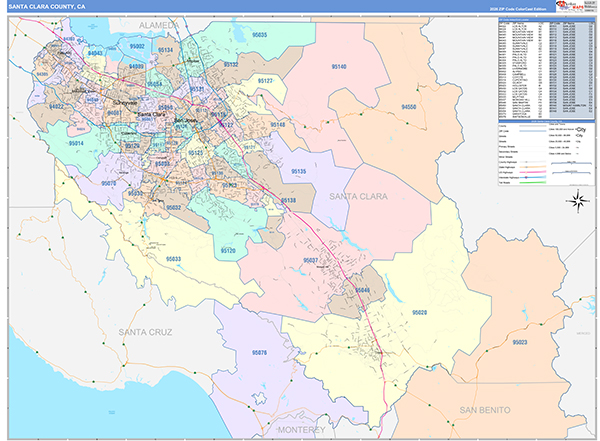The image size is (600, 441).
Task: Click the SANTA CRUZ county label
Action: [x=146, y=331]
